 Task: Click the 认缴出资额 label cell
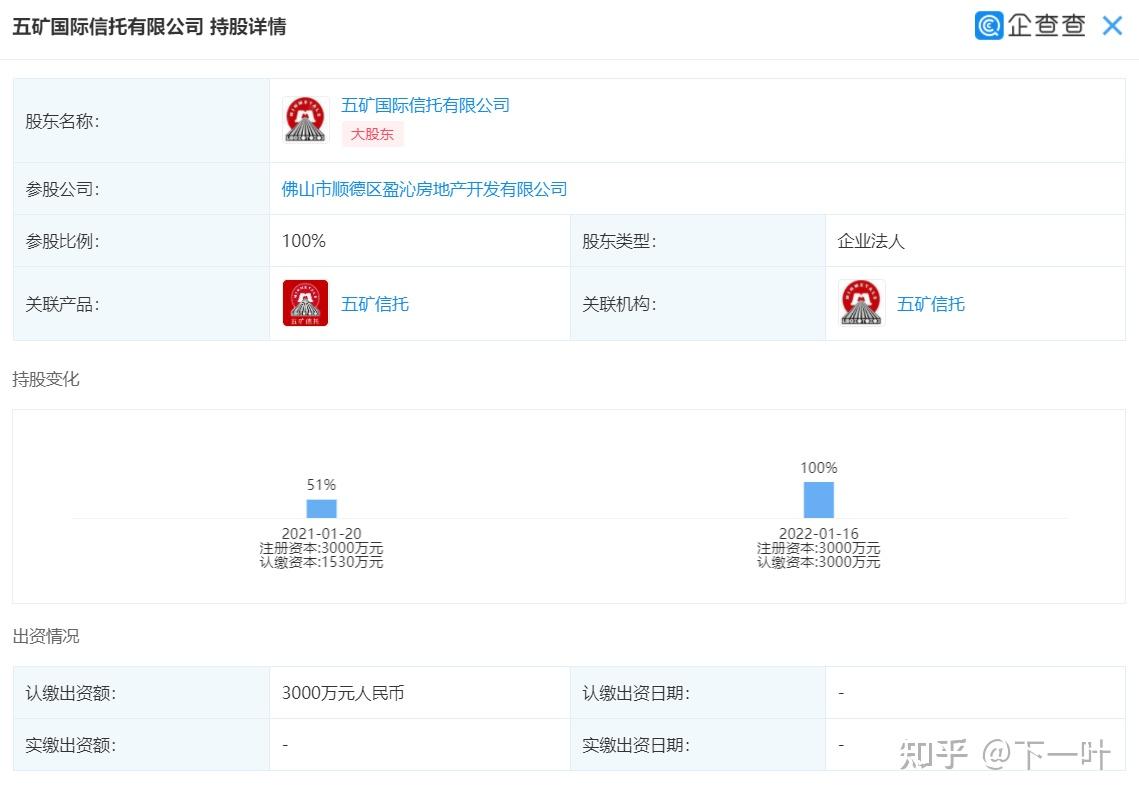pos(142,693)
